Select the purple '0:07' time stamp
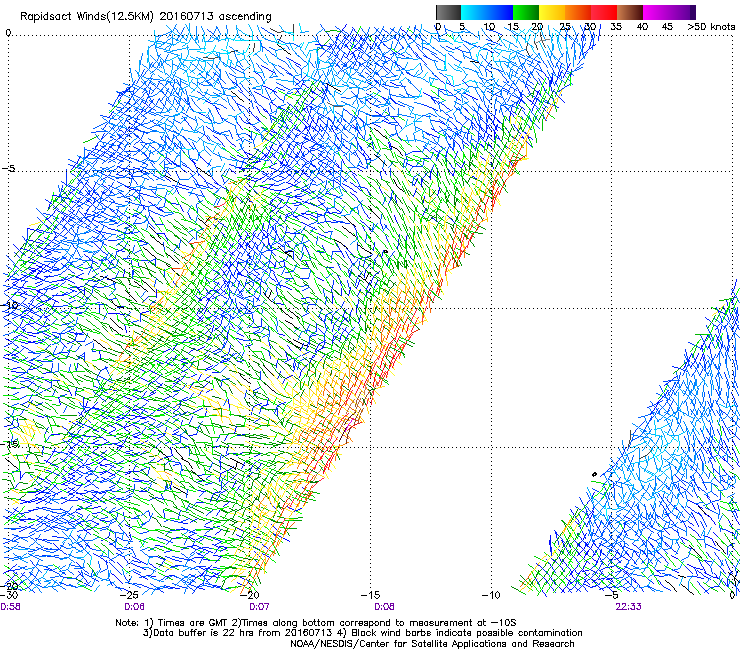The width and height of the screenshot is (740, 650). (259, 607)
